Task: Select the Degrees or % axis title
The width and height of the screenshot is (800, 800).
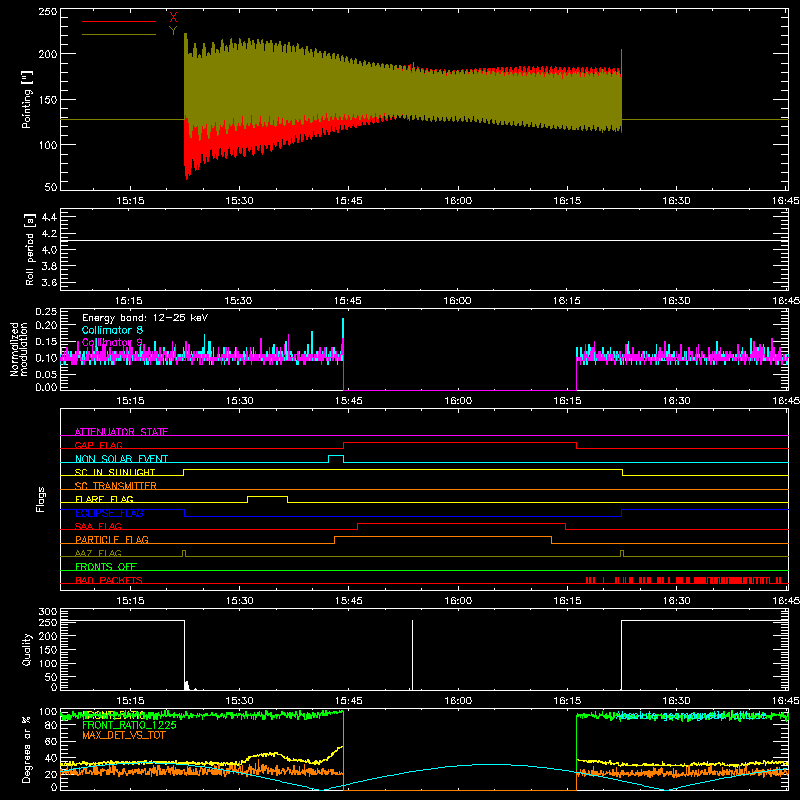Action: [x=27, y=749]
